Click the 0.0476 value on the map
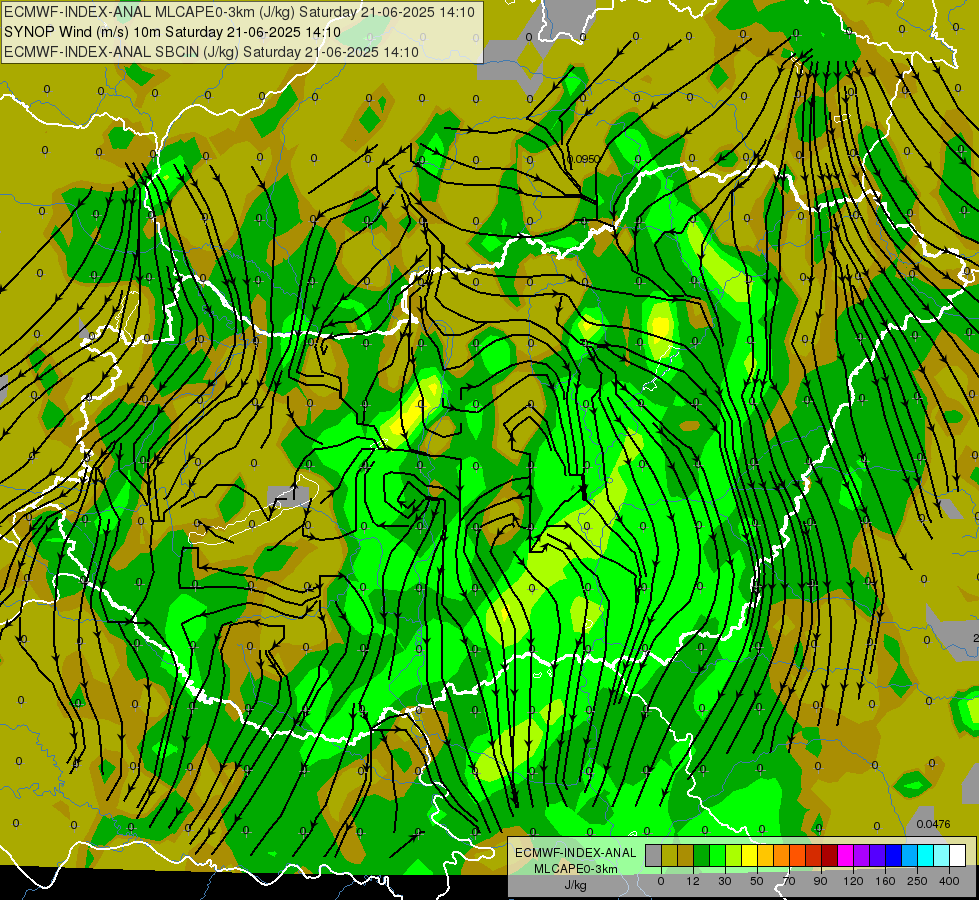This screenshot has width=979, height=900. click(933, 824)
